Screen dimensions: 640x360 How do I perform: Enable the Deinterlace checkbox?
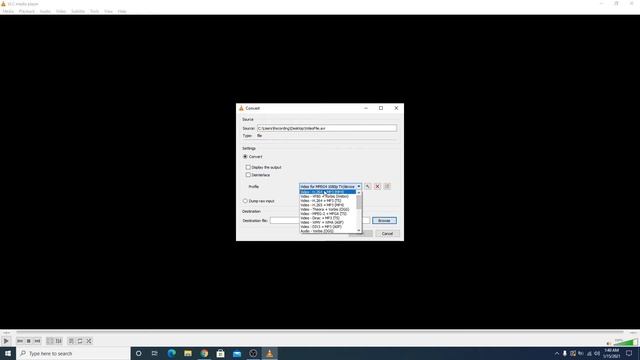(x=248, y=175)
